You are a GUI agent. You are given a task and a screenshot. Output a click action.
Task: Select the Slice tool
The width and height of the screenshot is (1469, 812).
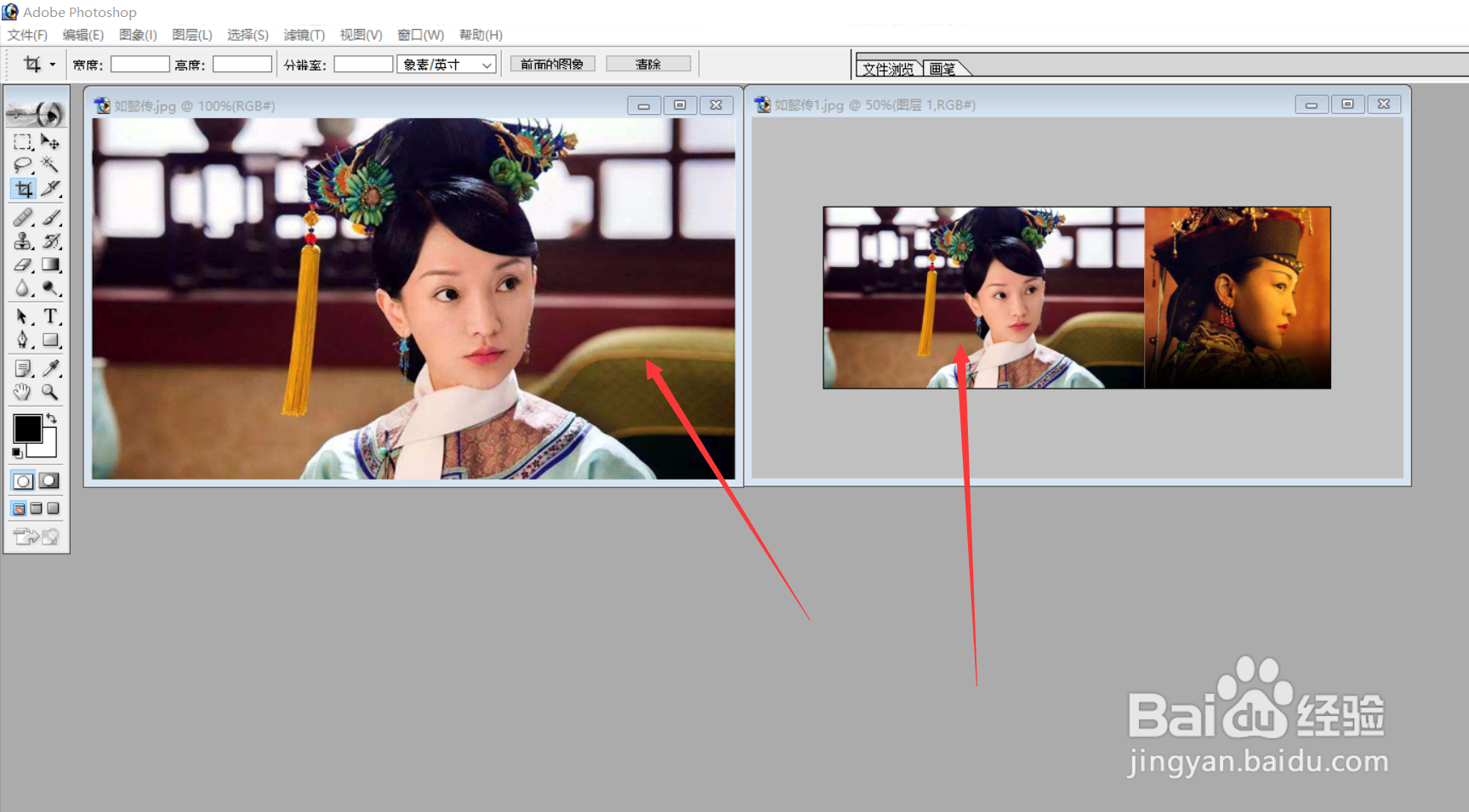tap(50, 189)
